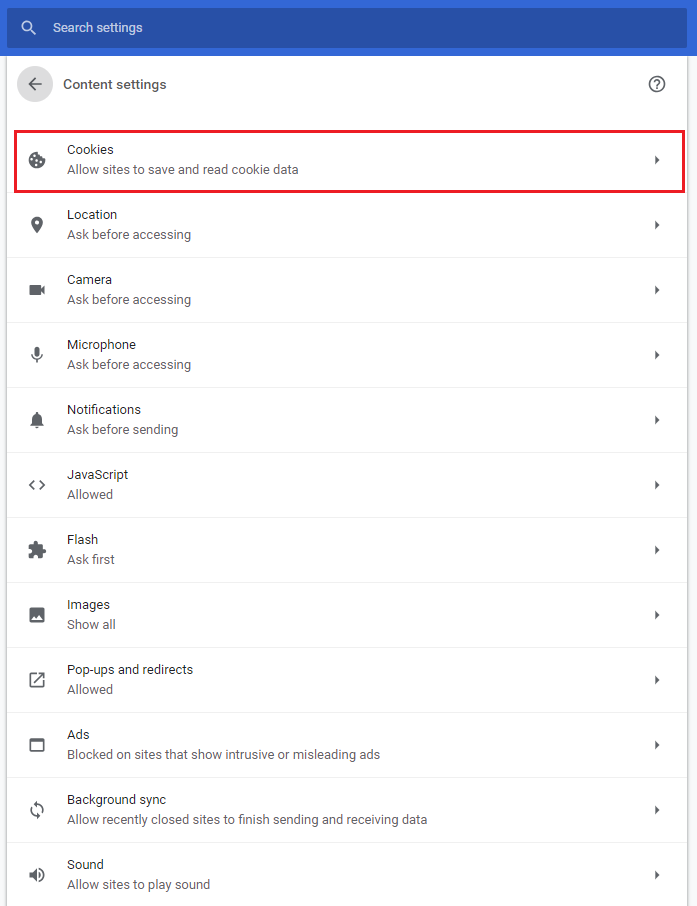Viewport: 697px width, 906px height.
Task: Go back with the arrow button
Action: [35, 84]
